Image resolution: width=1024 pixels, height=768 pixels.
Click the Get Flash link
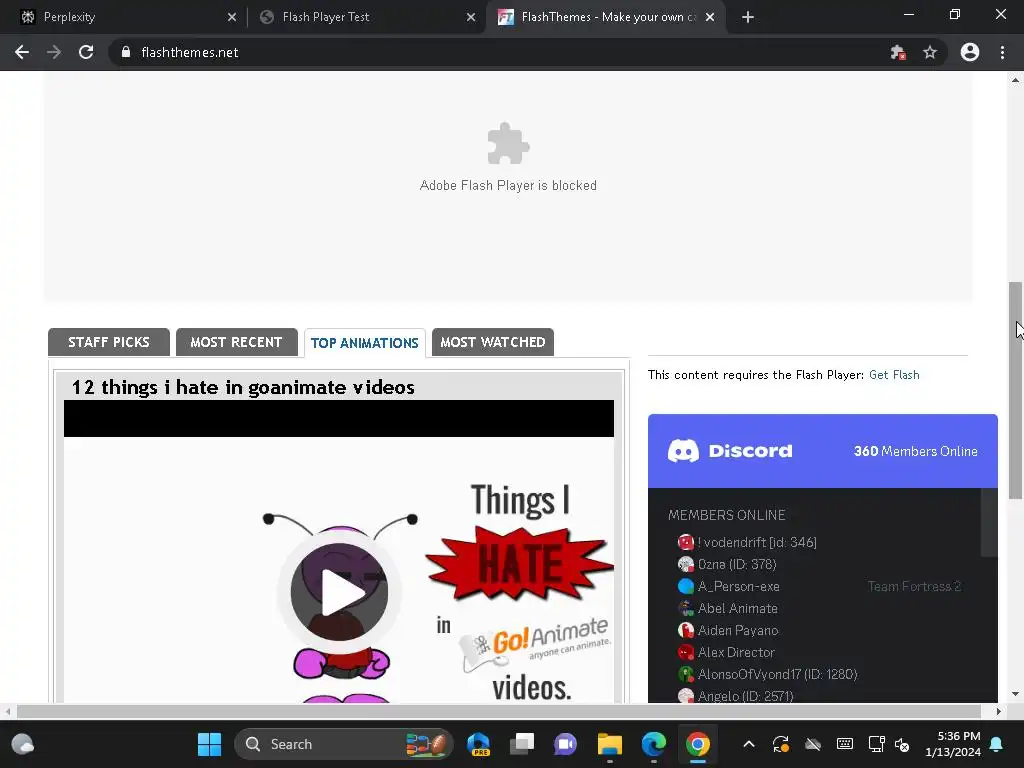point(894,375)
